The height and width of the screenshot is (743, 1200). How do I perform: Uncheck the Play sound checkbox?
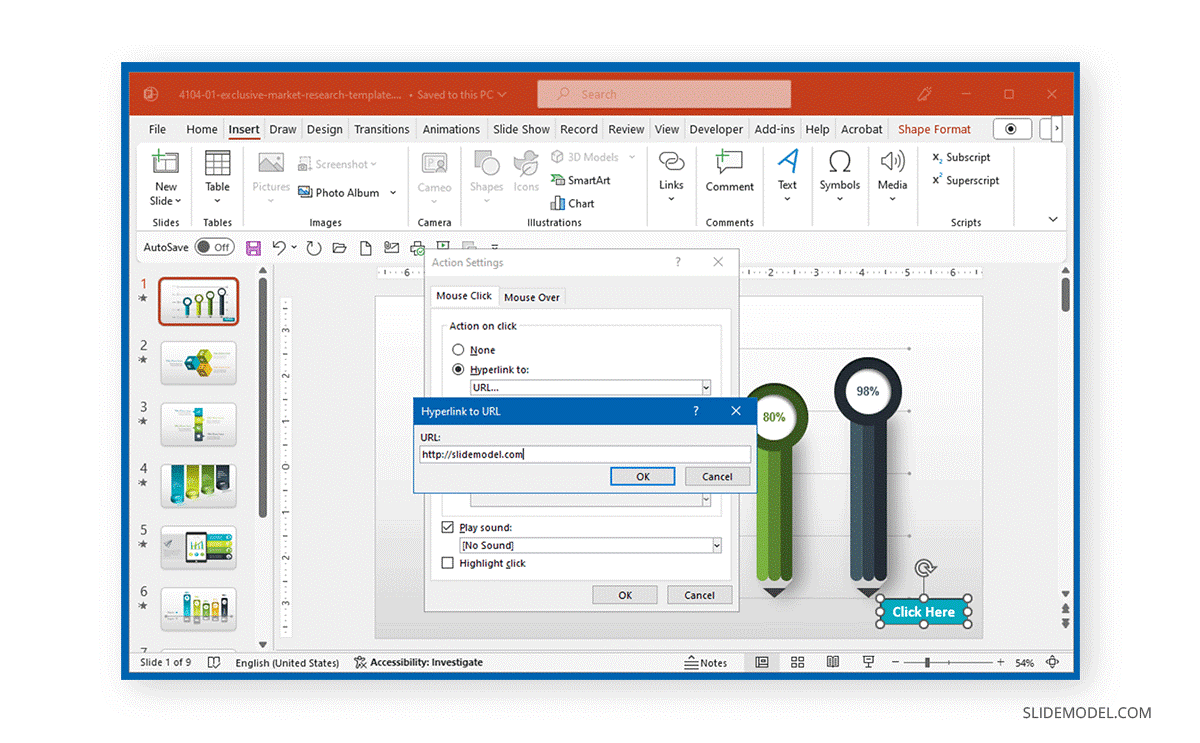coord(447,527)
